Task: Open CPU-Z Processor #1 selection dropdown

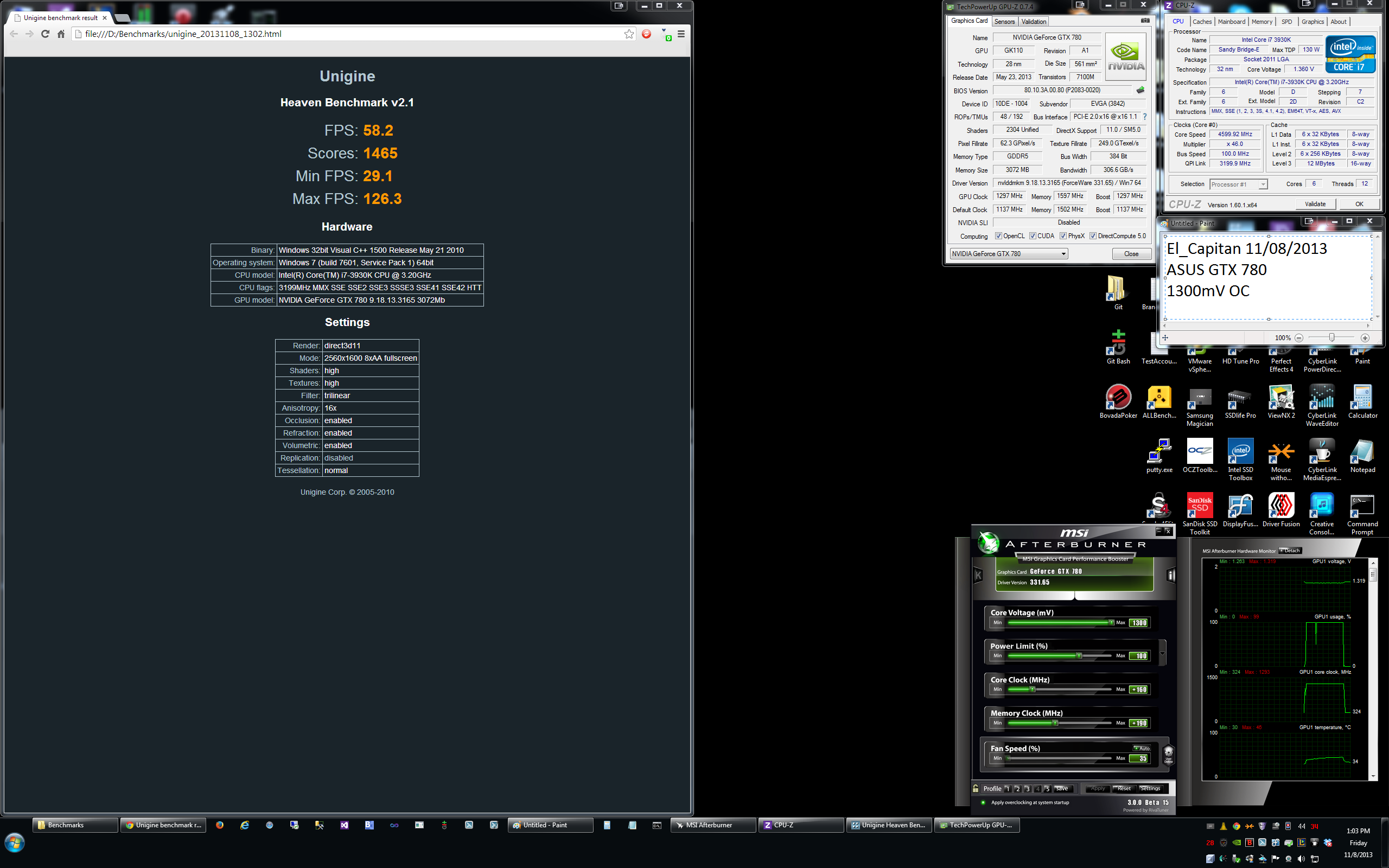Action: [1238, 184]
